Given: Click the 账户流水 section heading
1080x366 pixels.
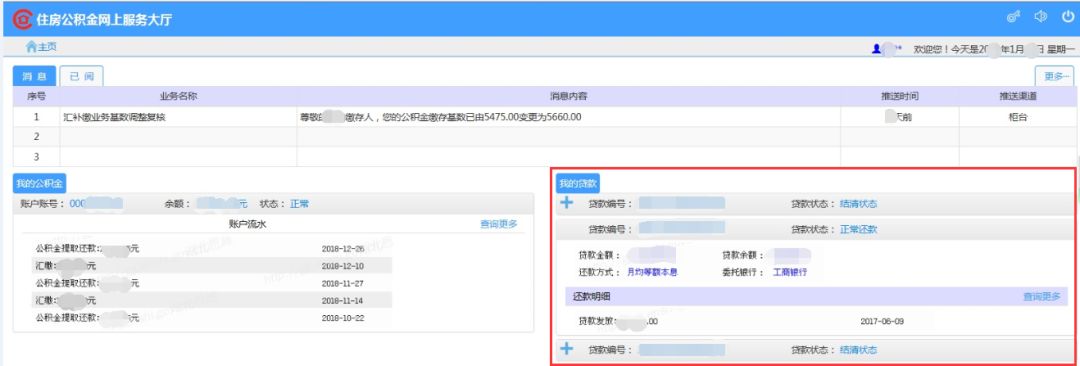Looking at the screenshot, I should (247, 223).
